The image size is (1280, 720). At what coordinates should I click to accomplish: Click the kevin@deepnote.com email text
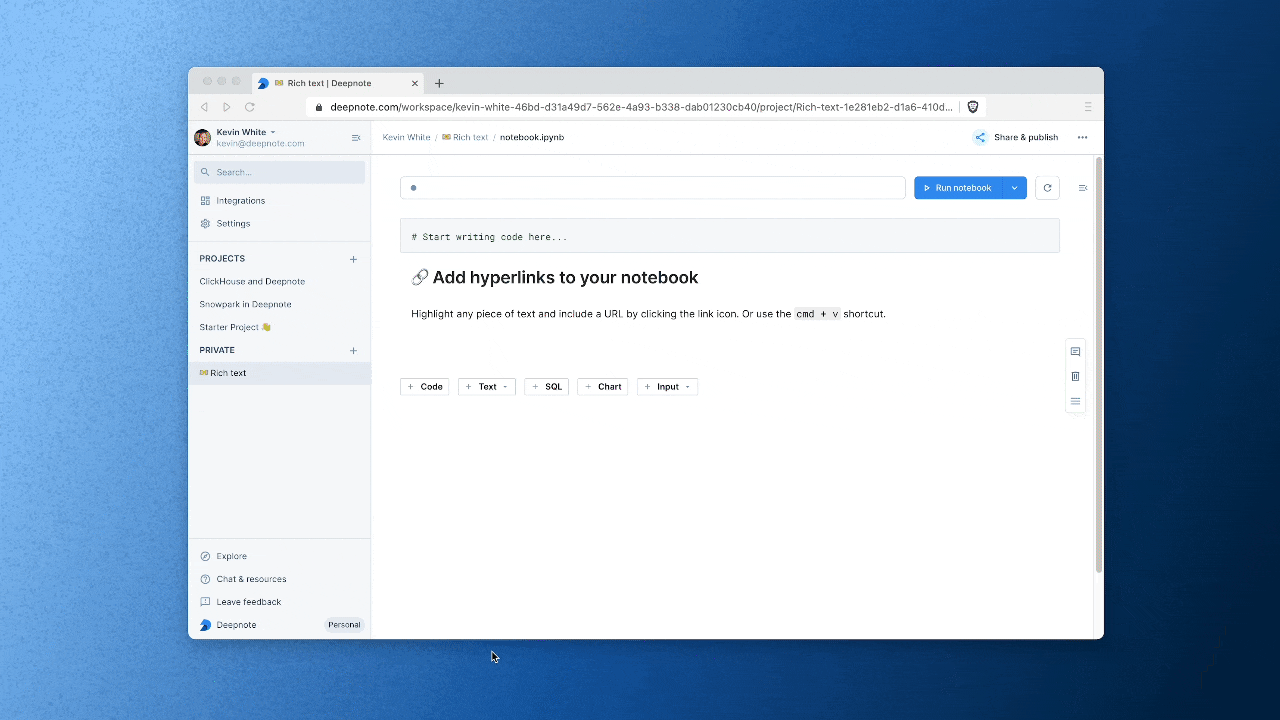click(260, 144)
